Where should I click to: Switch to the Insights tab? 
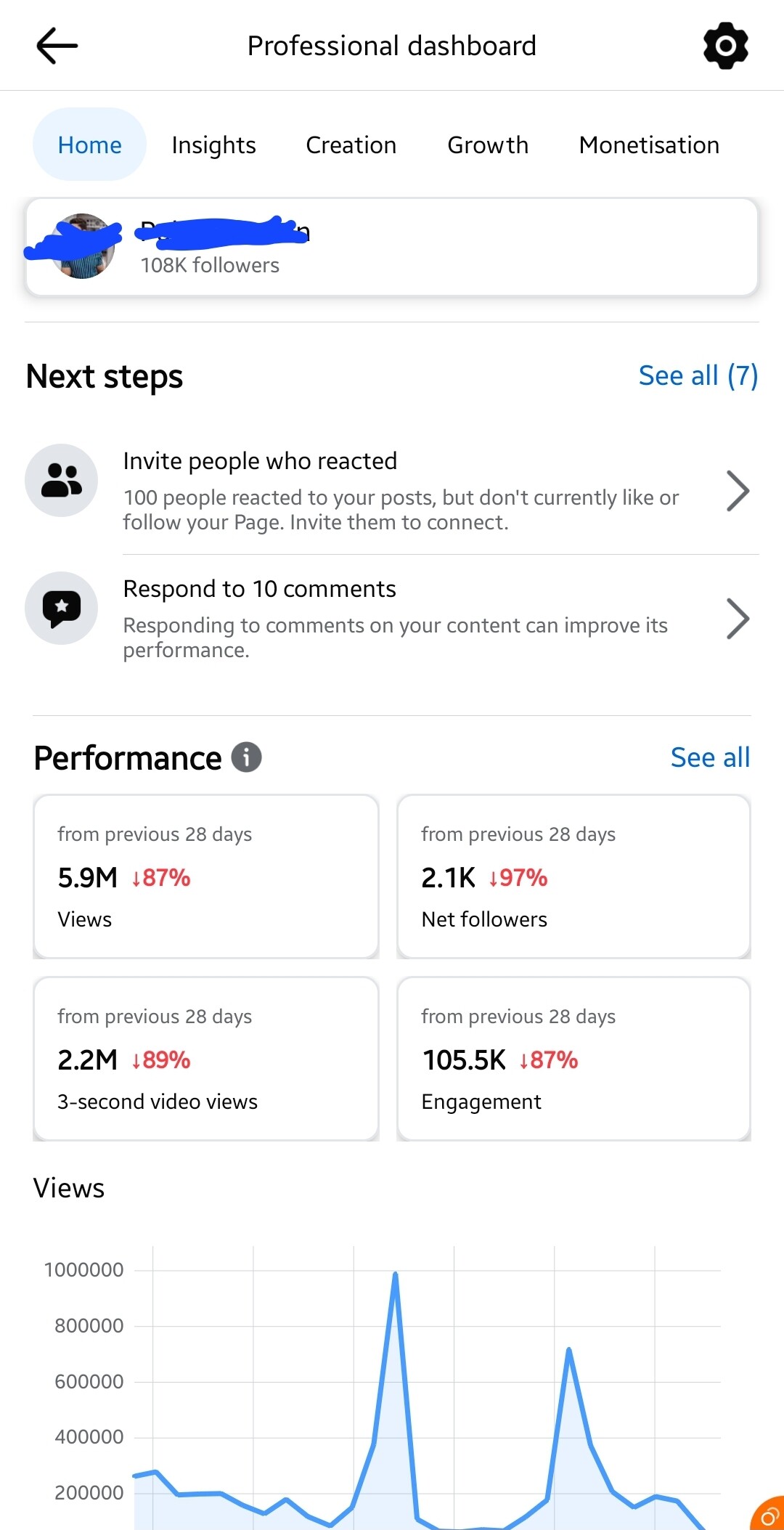[213, 145]
